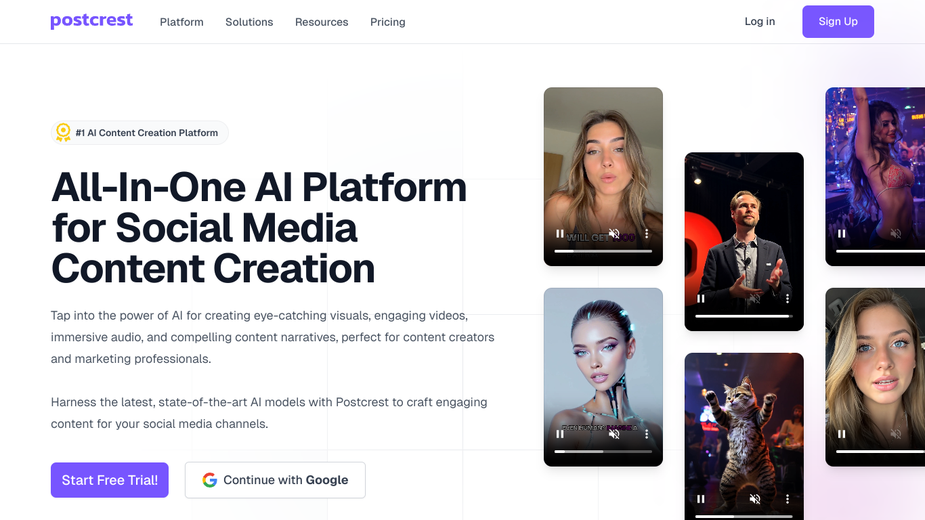
Task: Seek on the speaker video progress bar
Action: pyautogui.click(x=744, y=316)
